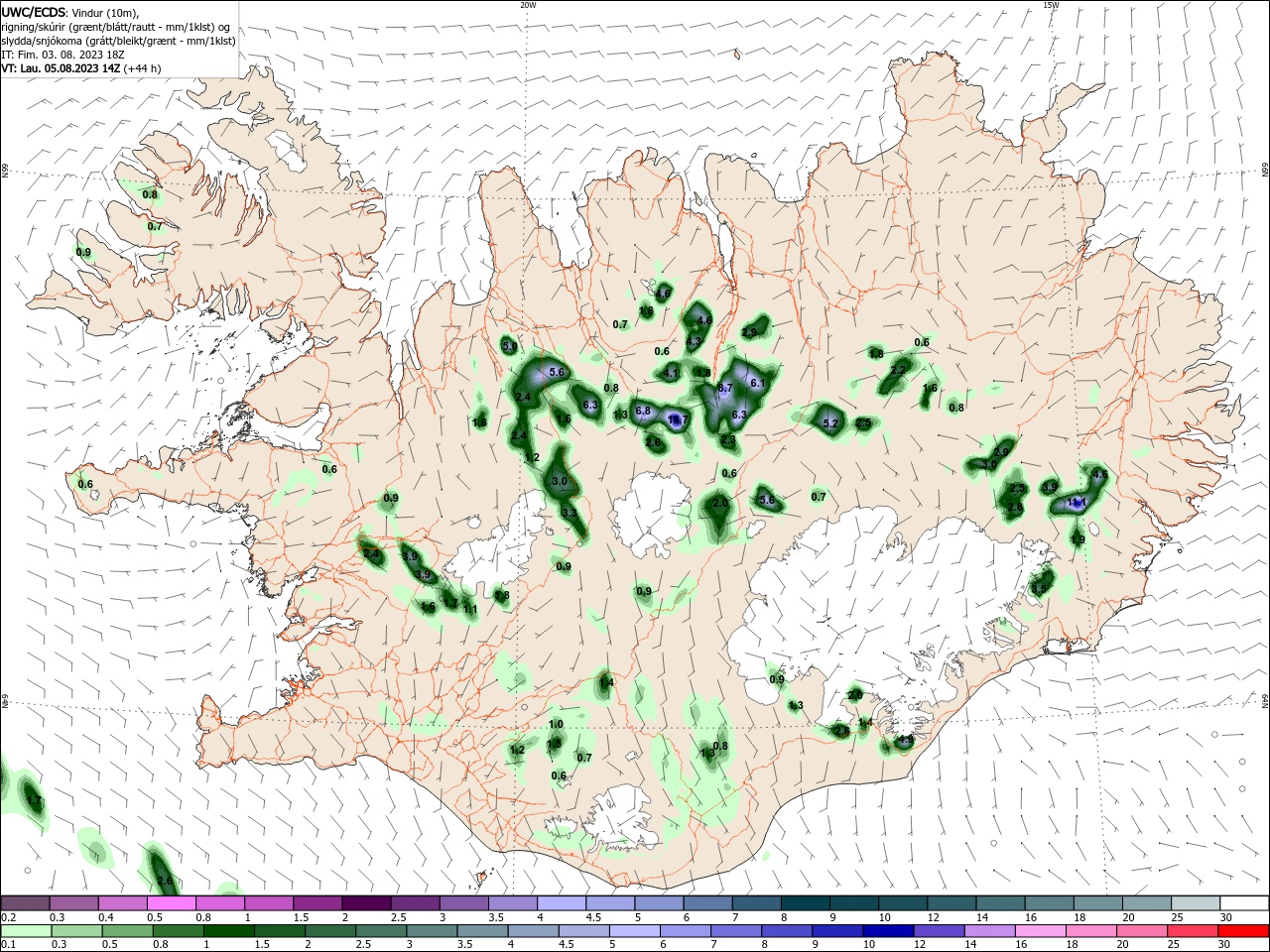Select the darkest green 1 rain legend swatch
1270x952 pixels.
point(229,931)
